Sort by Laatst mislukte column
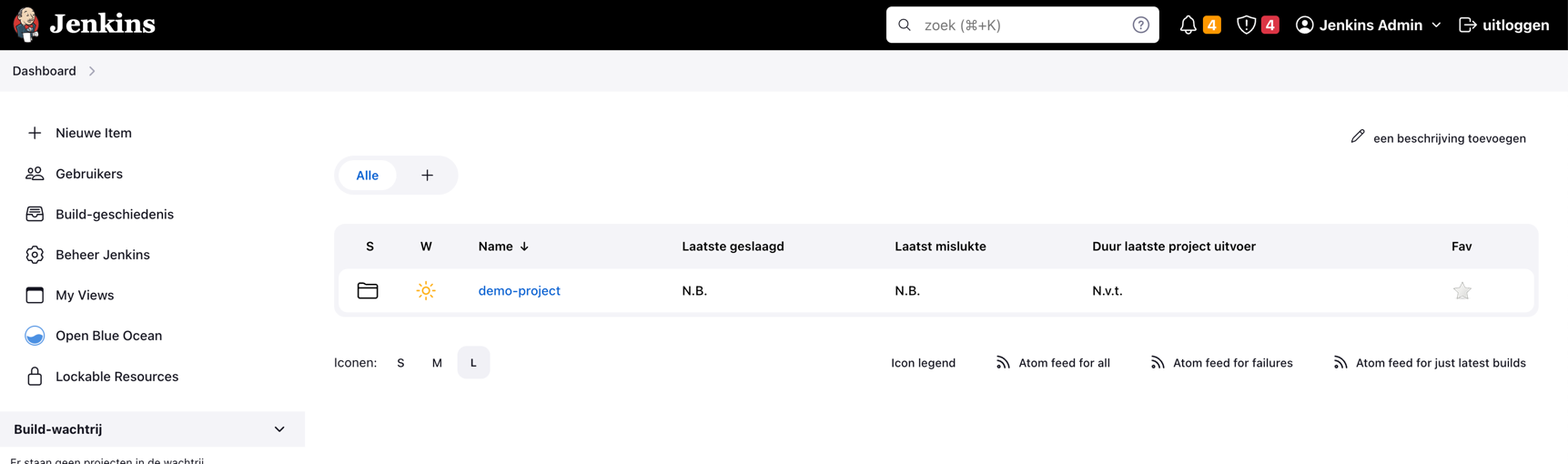This screenshot has width=1568, height=464. click(x=940, y=247)
